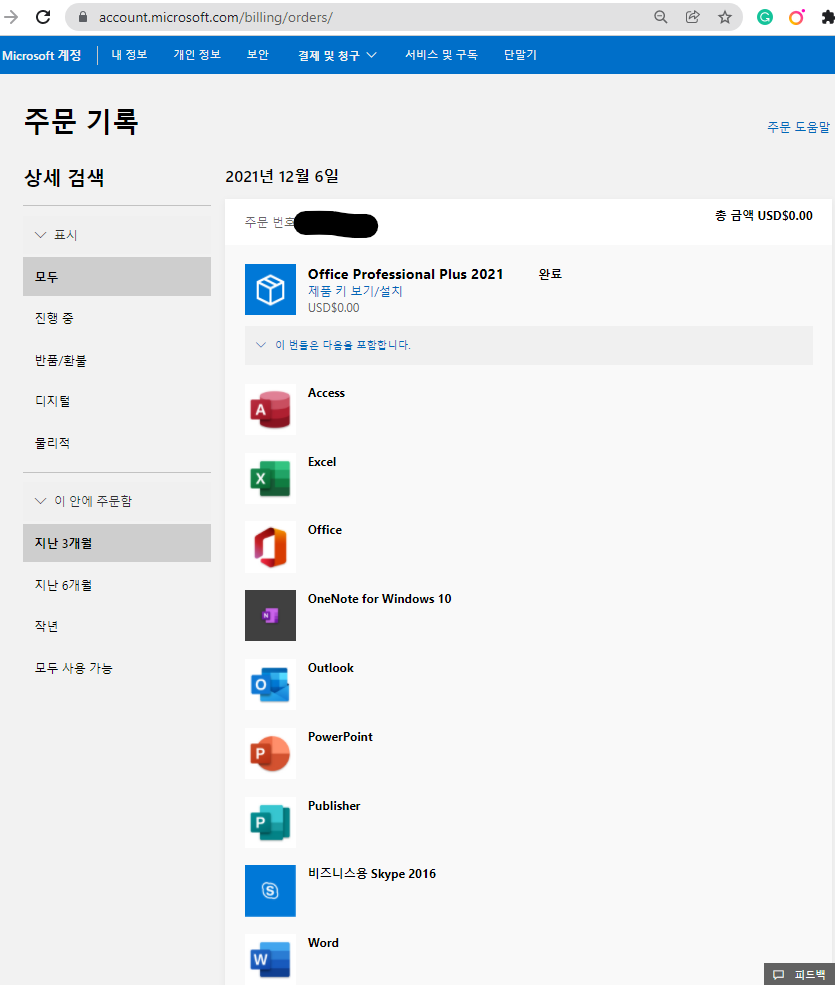Open the Grammarly extension icon
The width and height of the screenshot is (835, 985).
pyautogui.click(x=765, y=17)
